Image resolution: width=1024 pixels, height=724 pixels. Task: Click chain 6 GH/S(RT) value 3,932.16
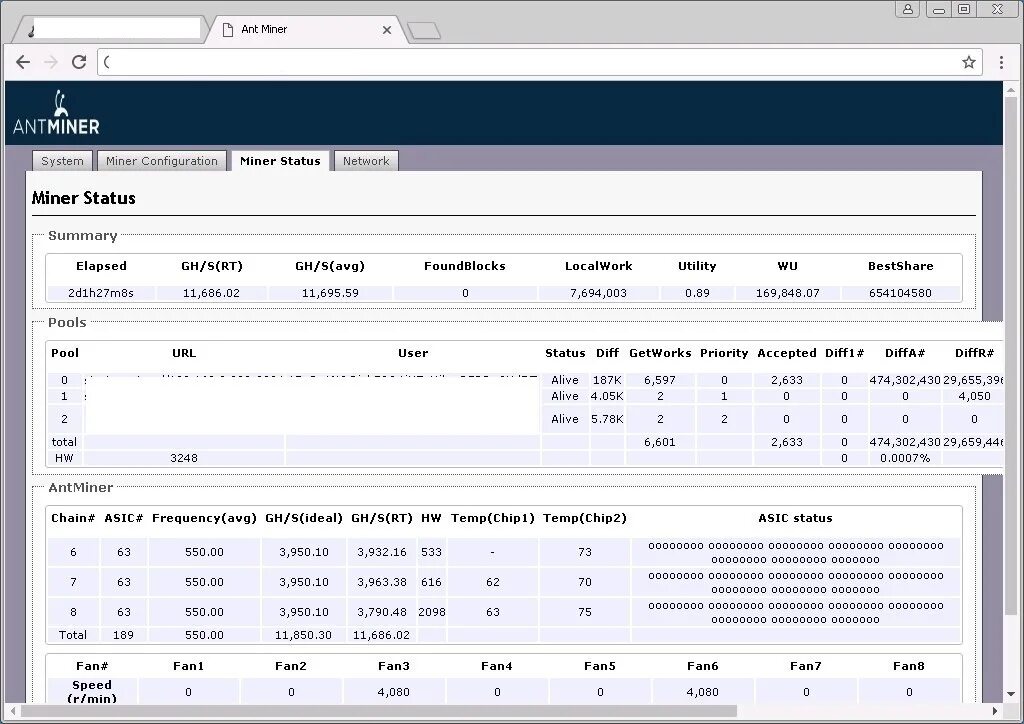coord(381,552)
